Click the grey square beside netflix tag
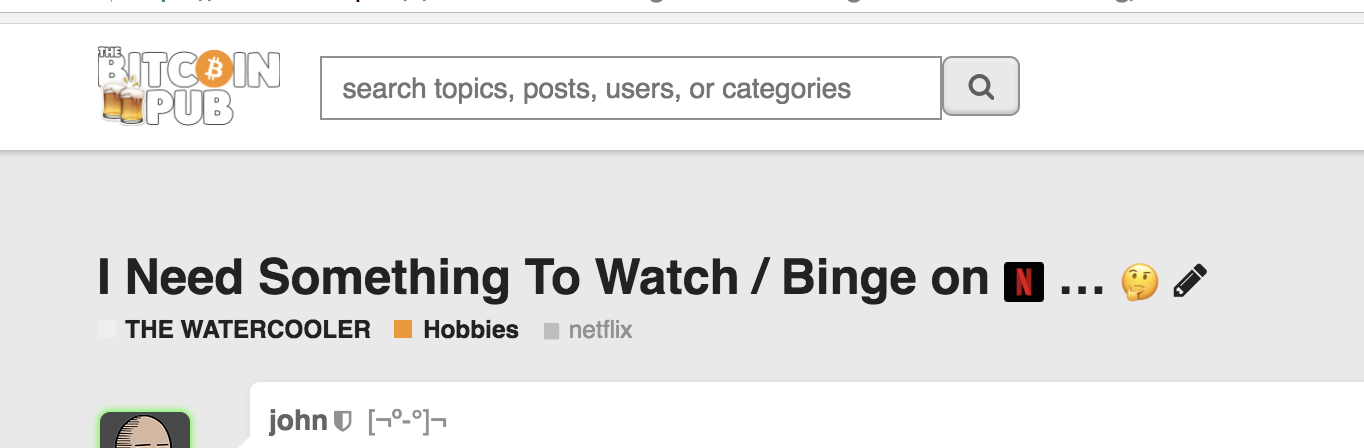 (551, 331)
